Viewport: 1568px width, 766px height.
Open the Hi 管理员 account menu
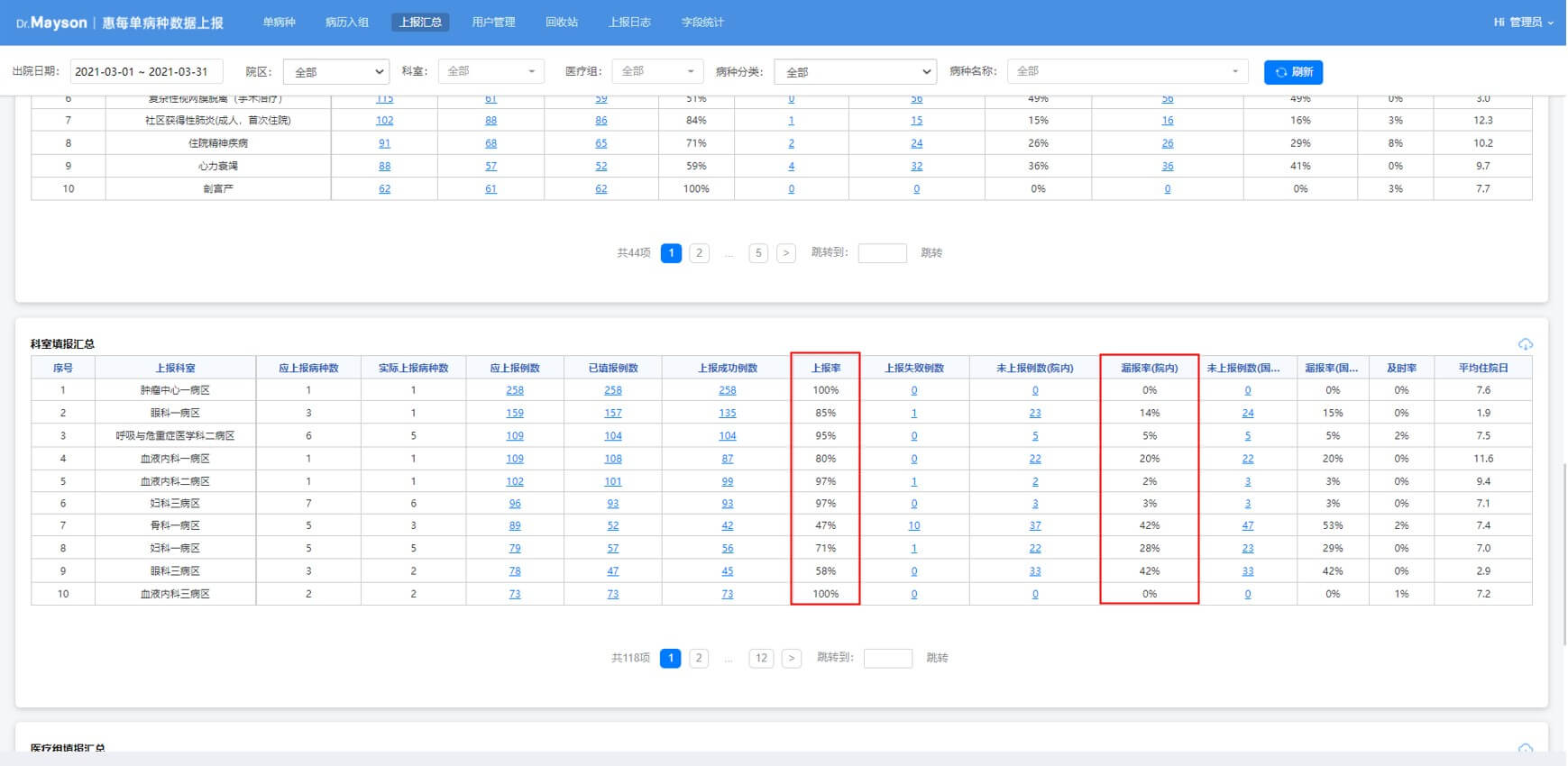(x=1522, y=23)
